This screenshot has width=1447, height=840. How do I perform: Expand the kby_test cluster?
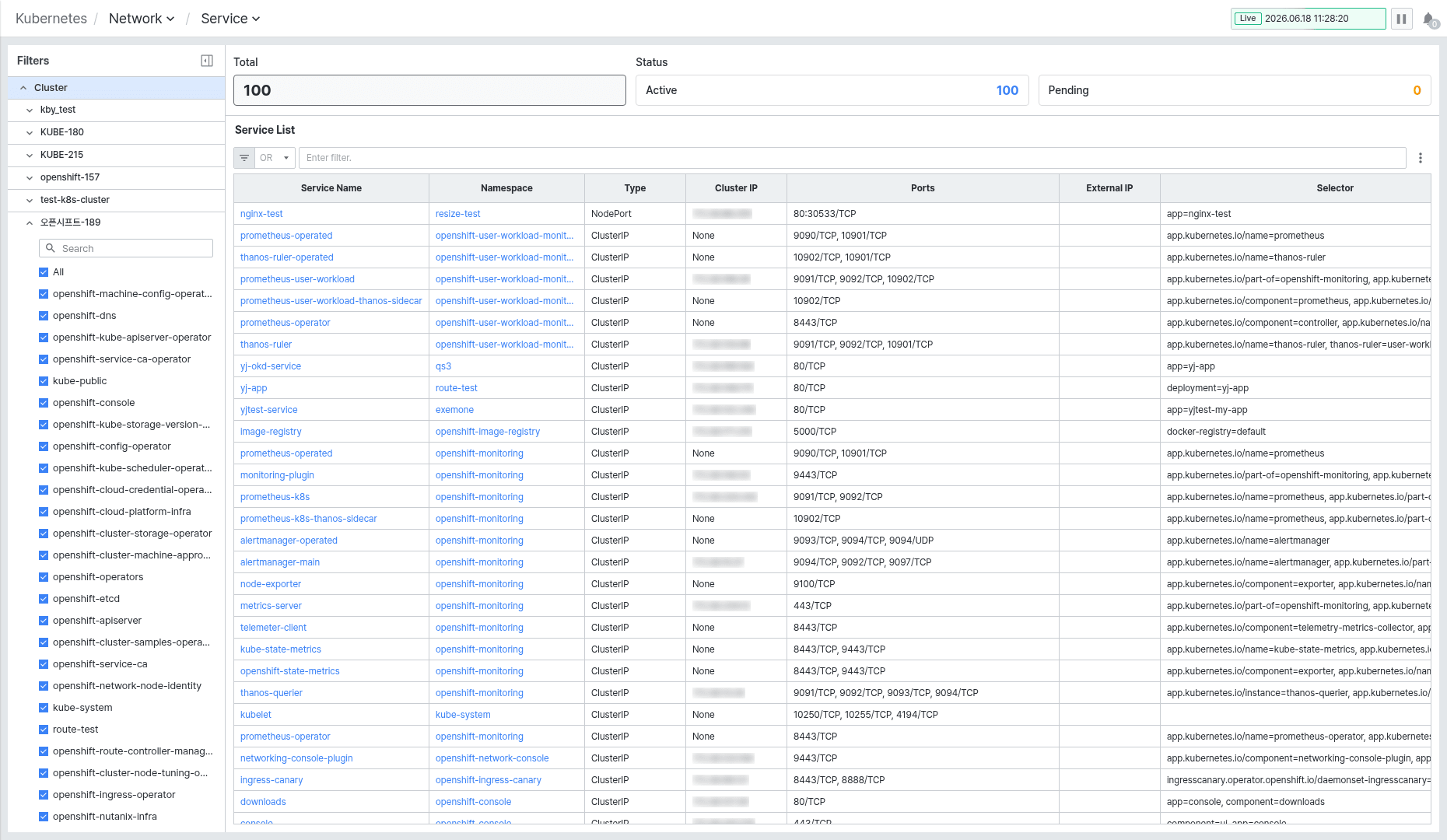tap(30, 110)
